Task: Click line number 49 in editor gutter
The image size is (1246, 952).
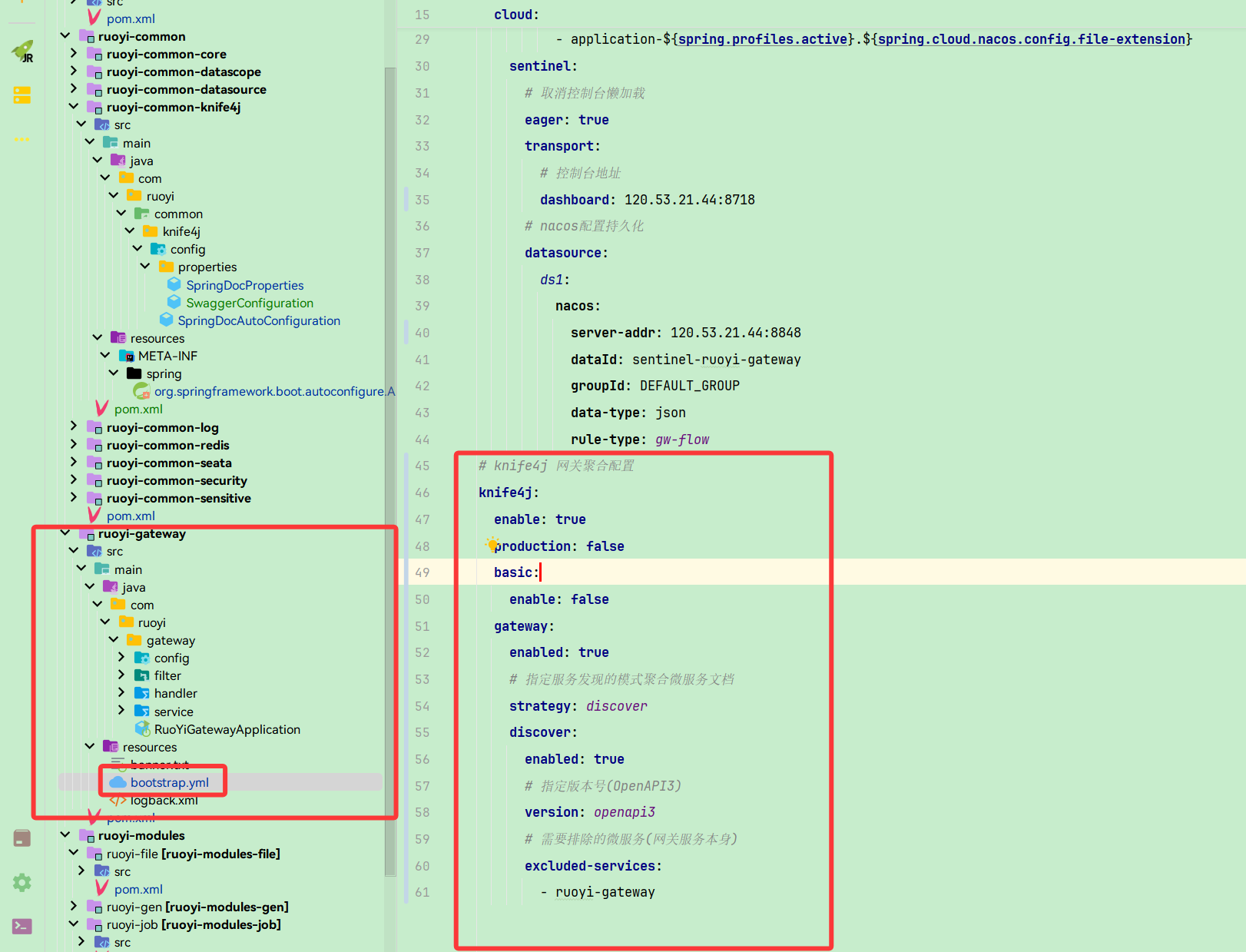Action: (422, 572)
